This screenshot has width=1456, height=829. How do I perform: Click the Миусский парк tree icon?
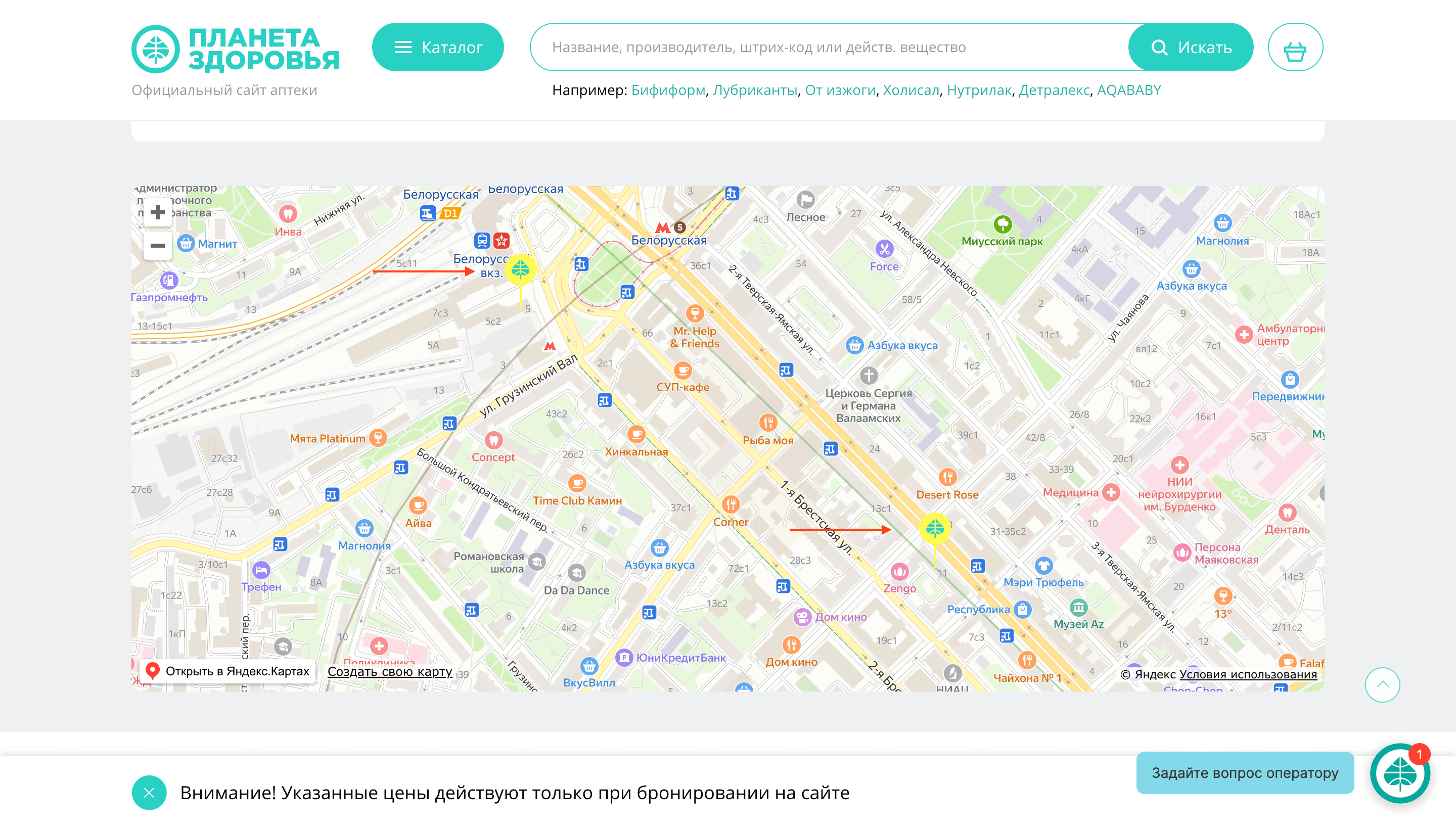1003,224
